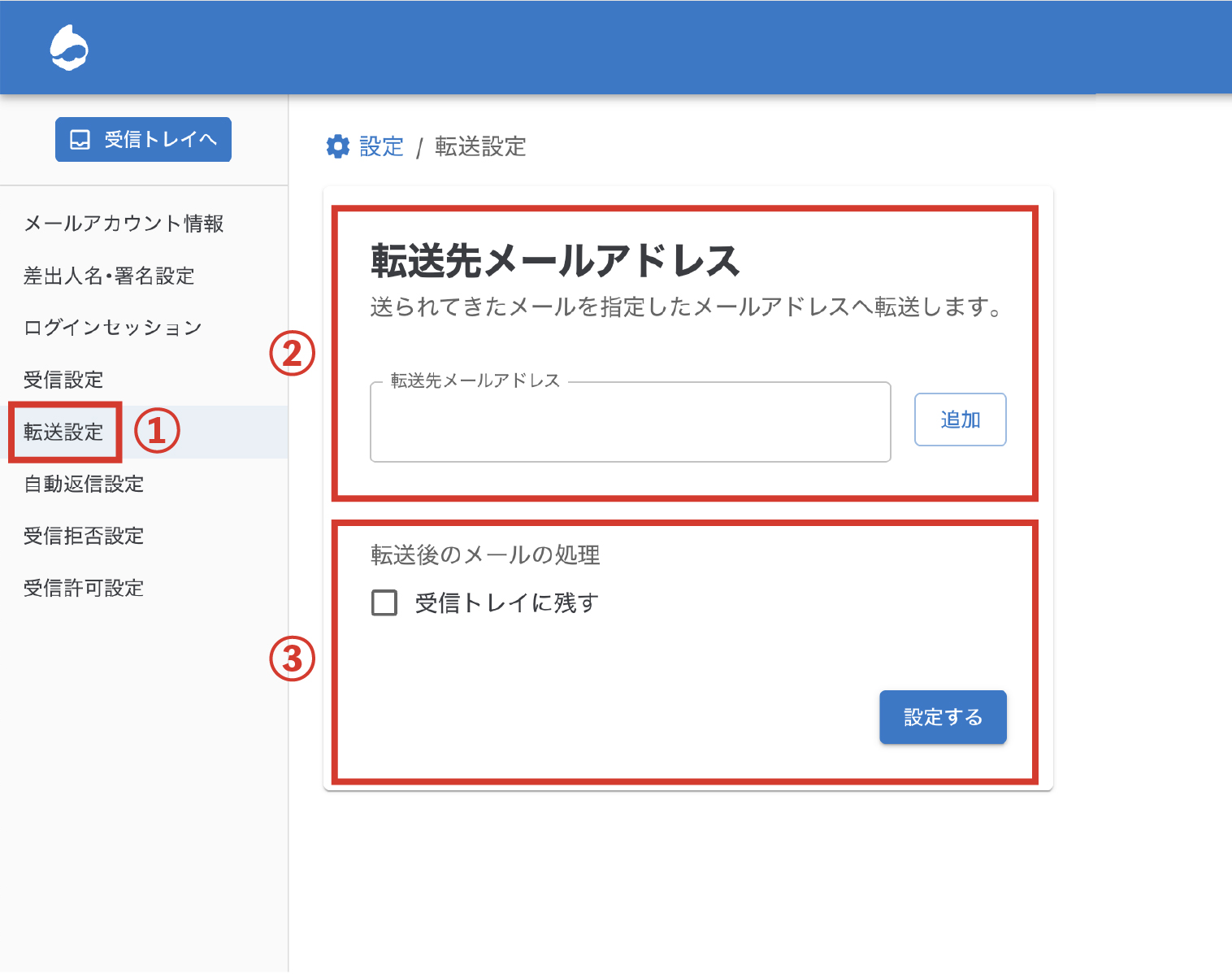Click the inbox tray icon on the blue button
The width and height of the screenshot is (1232, 974).
click(80, 140)
